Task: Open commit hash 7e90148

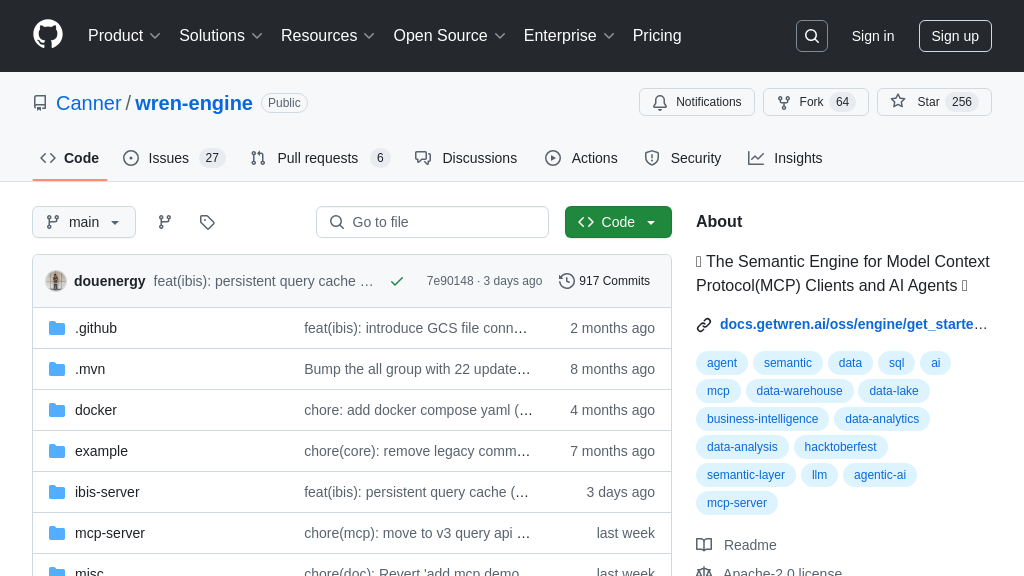Action: [x=450, y=281]
